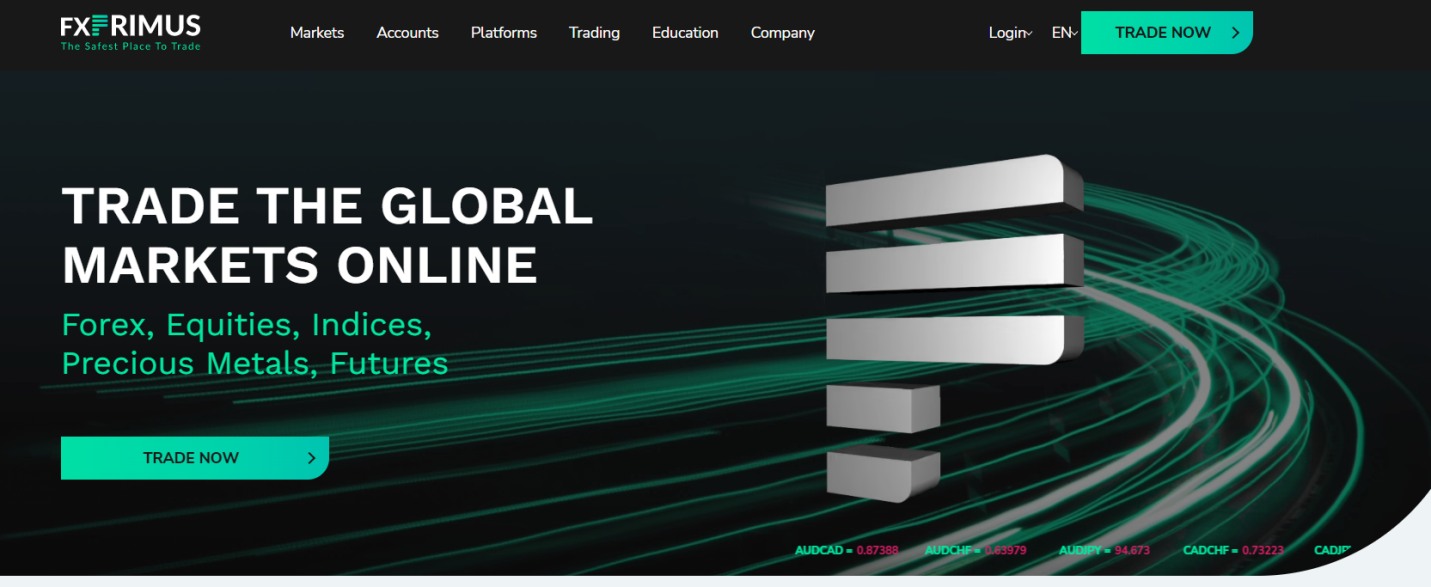1431x587 pixels.
Task: Open the Education menu
Action: pyautogui.click(x=685, y=32)
